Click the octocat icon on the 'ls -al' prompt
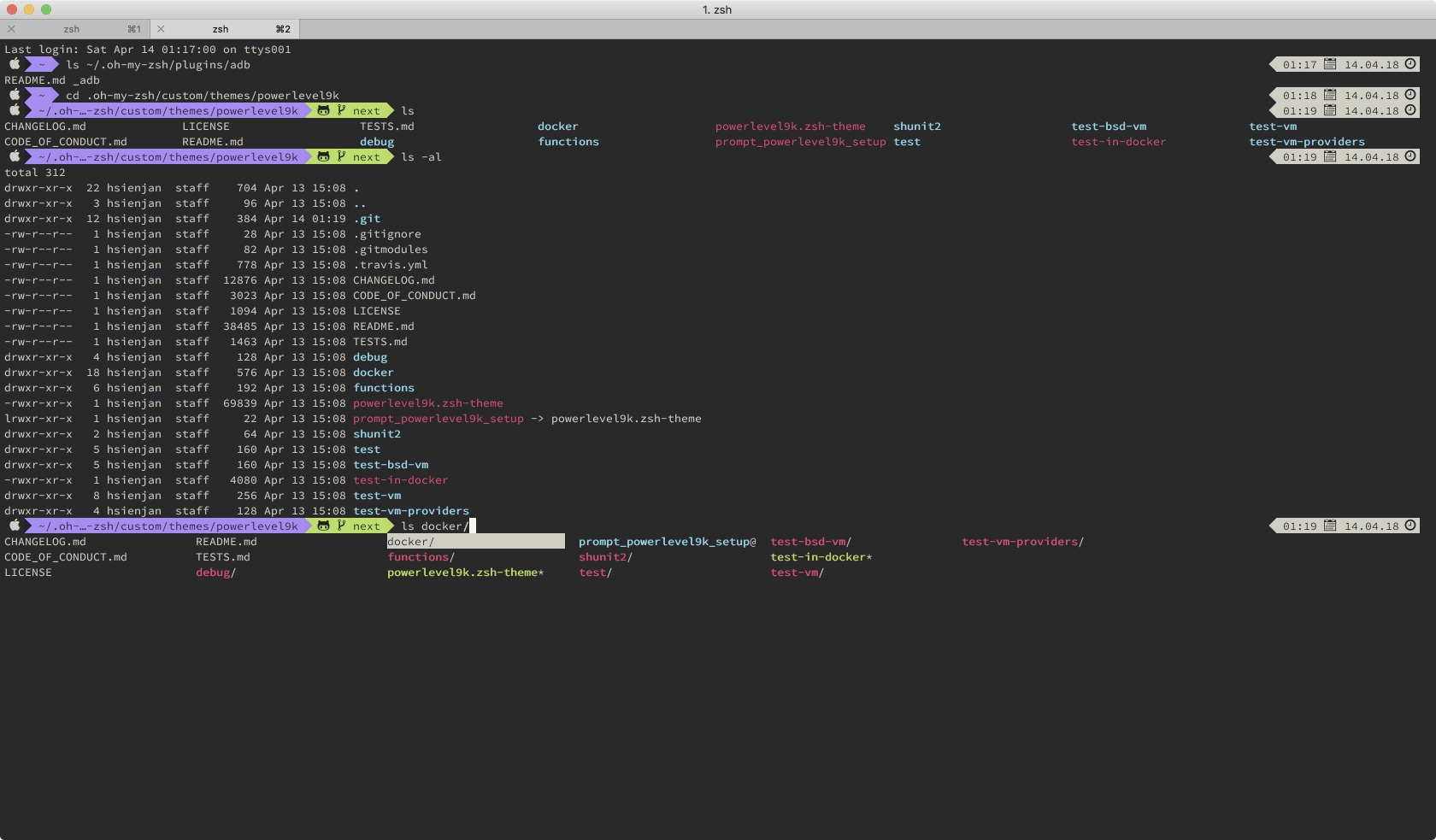The image size is (1436, 840). (323, 157)
